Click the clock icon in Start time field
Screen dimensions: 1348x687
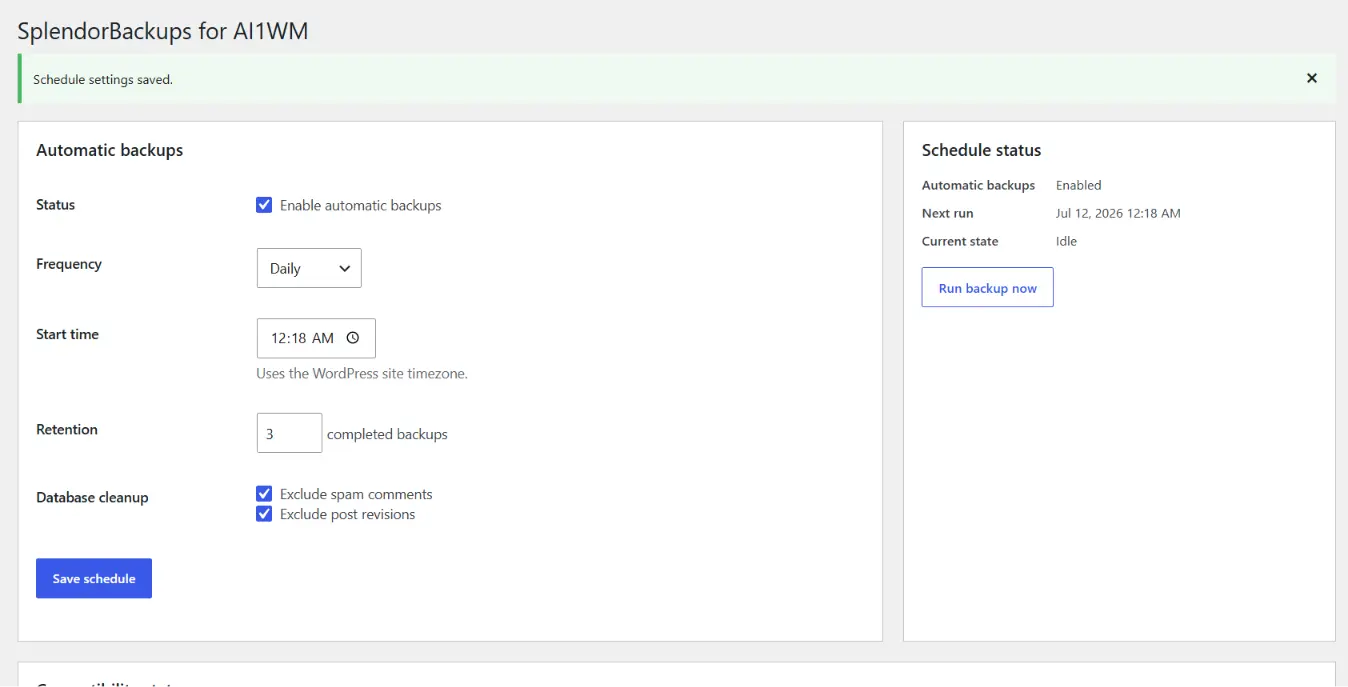pyautogui.click(x=352, y=338)
